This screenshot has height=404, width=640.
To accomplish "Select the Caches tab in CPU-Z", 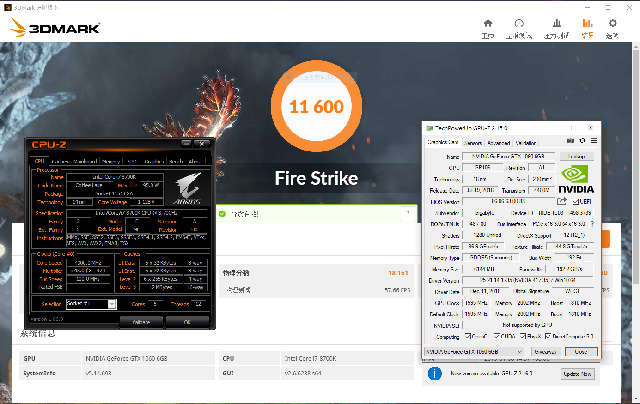I will point(59,161).
